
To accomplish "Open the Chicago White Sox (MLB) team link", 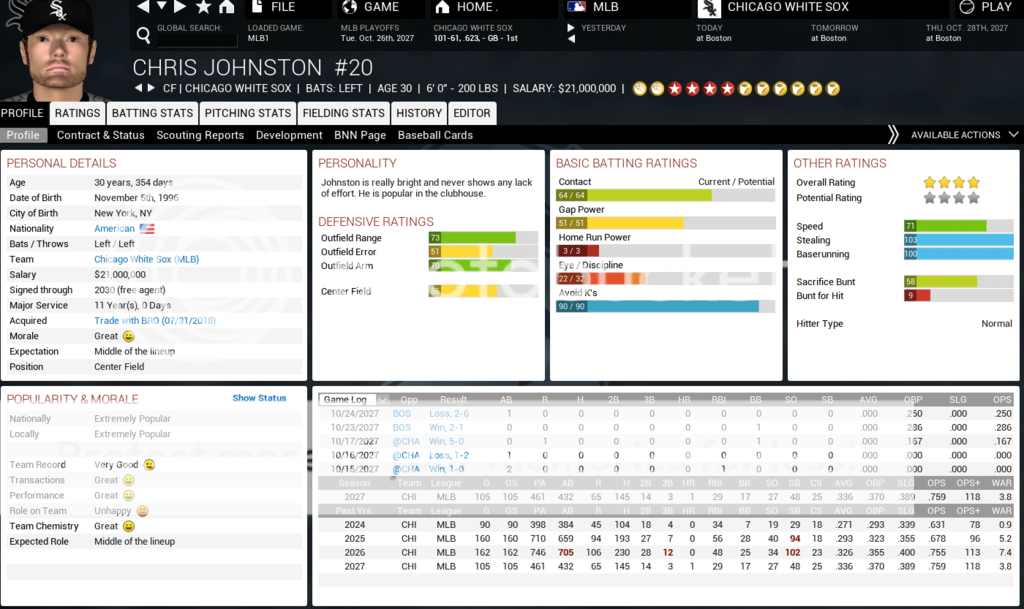I will click(x=146, y=259).
